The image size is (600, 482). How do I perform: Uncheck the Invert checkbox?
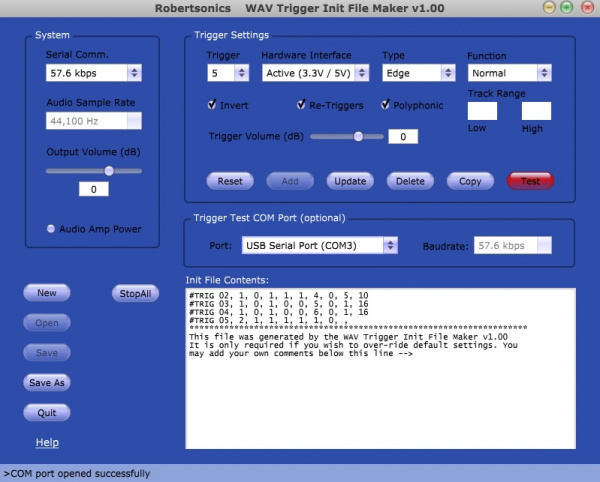(x=212, y=104)
